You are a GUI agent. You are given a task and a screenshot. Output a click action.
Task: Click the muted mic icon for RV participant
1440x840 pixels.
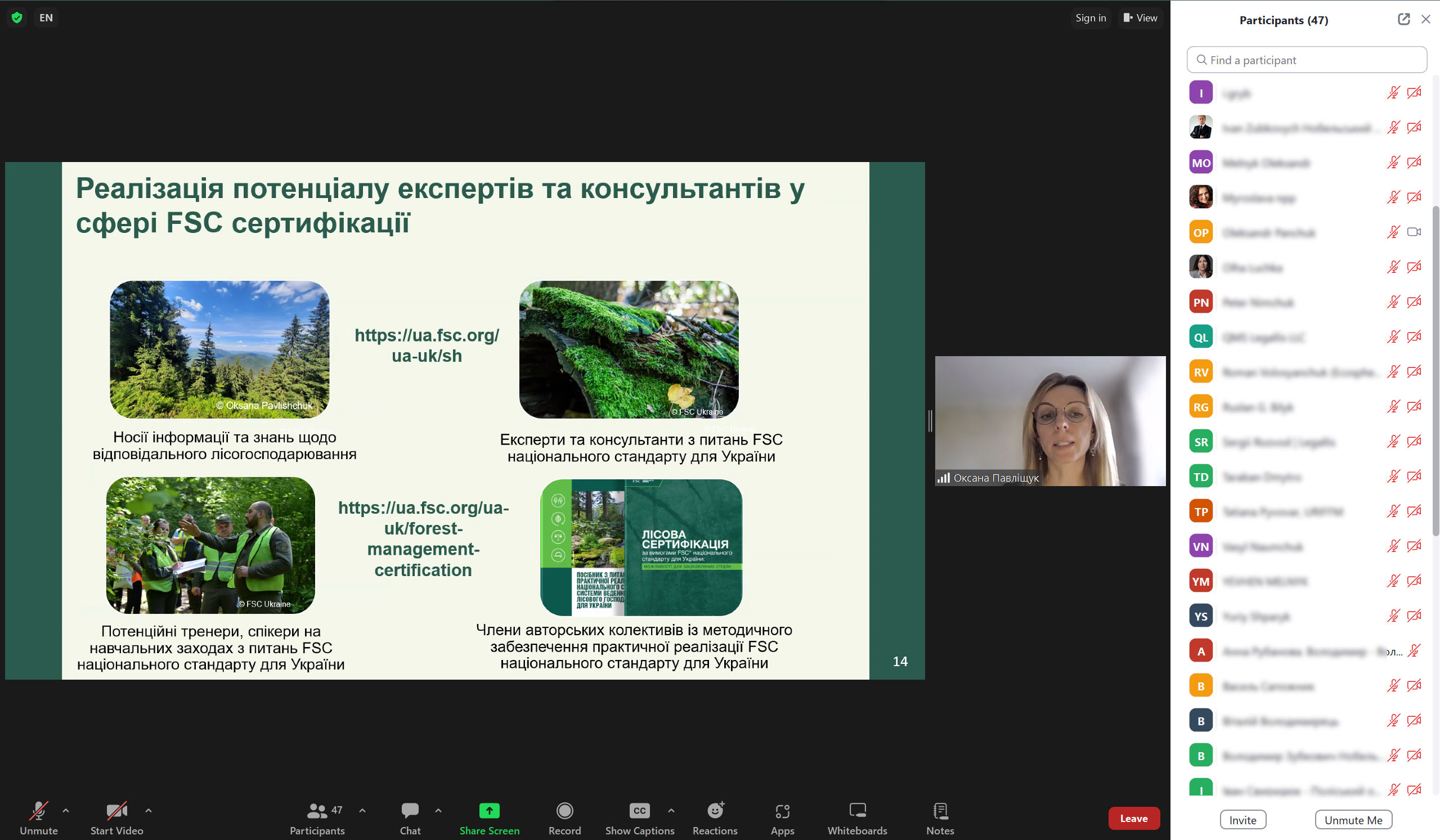click(x=1393, y=371)
